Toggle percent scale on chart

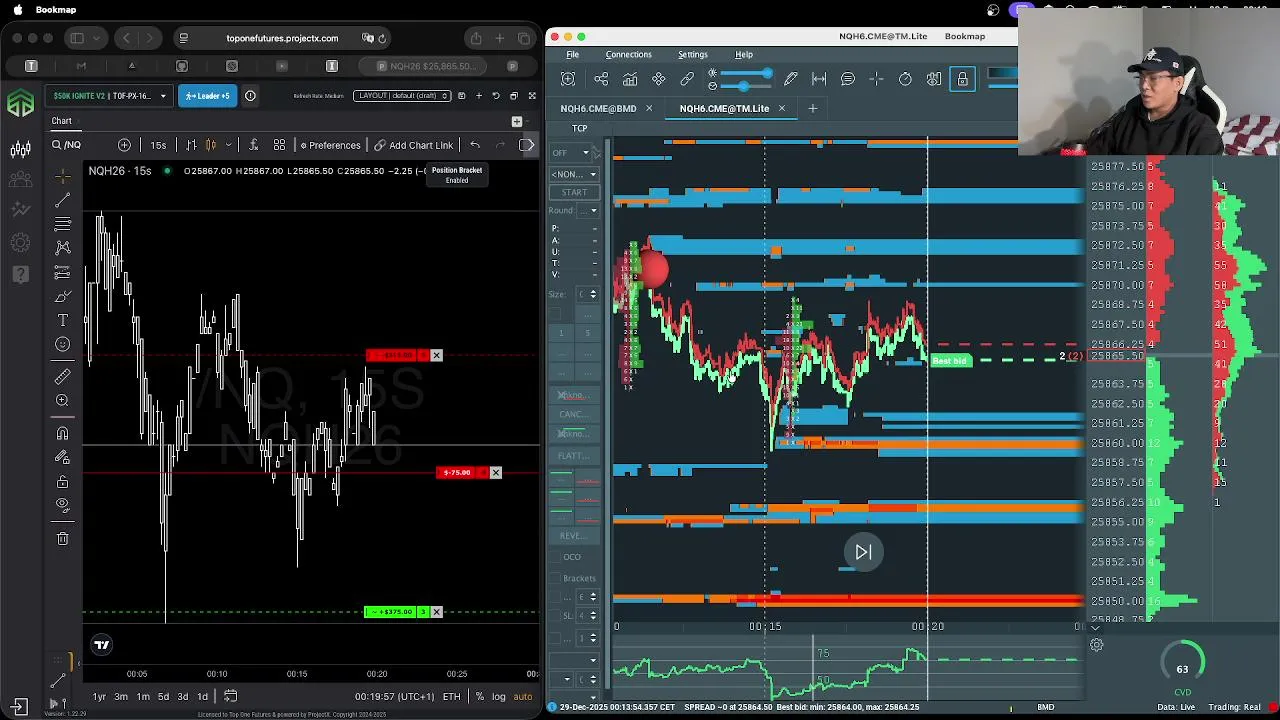[480, 697]
